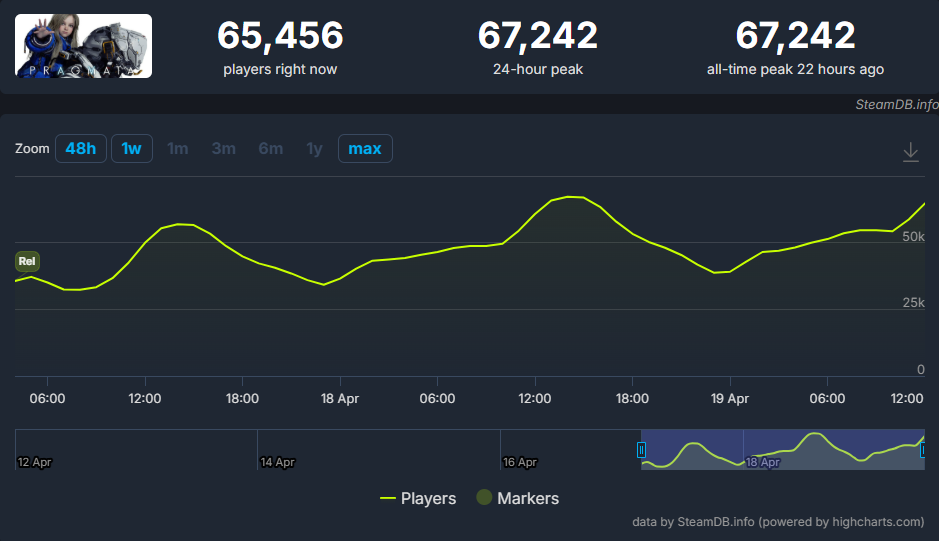Pick the 1y zoom option
This screenshot has height=541, width=939.
[x=315, y=149]
